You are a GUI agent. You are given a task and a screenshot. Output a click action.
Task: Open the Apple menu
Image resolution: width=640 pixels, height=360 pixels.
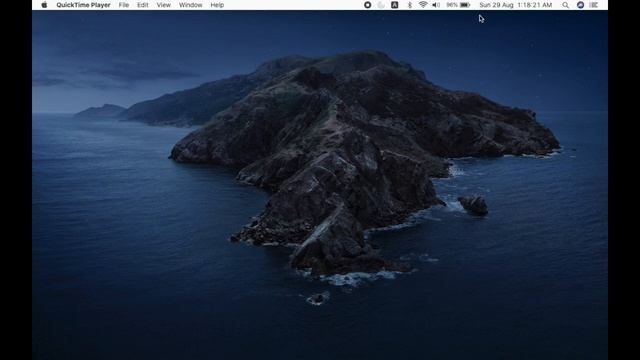44,5
